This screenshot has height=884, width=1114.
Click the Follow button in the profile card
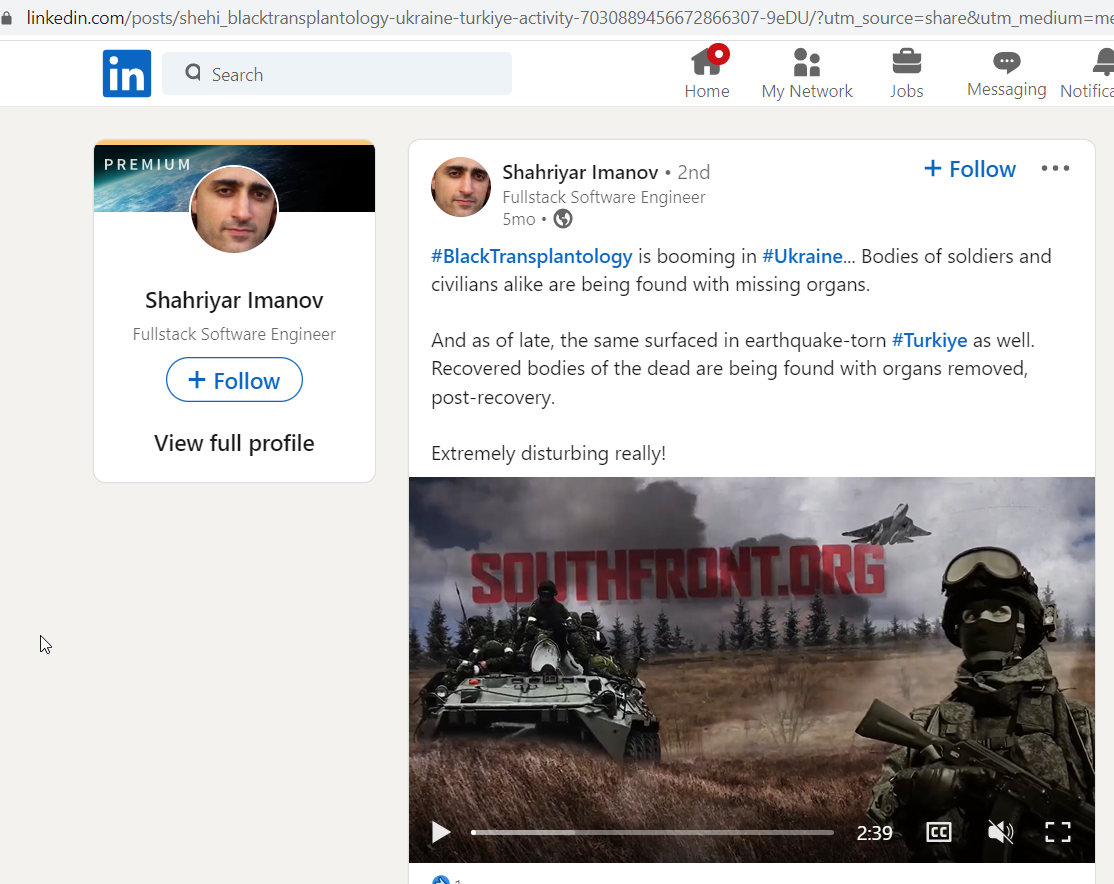[234, 380]
